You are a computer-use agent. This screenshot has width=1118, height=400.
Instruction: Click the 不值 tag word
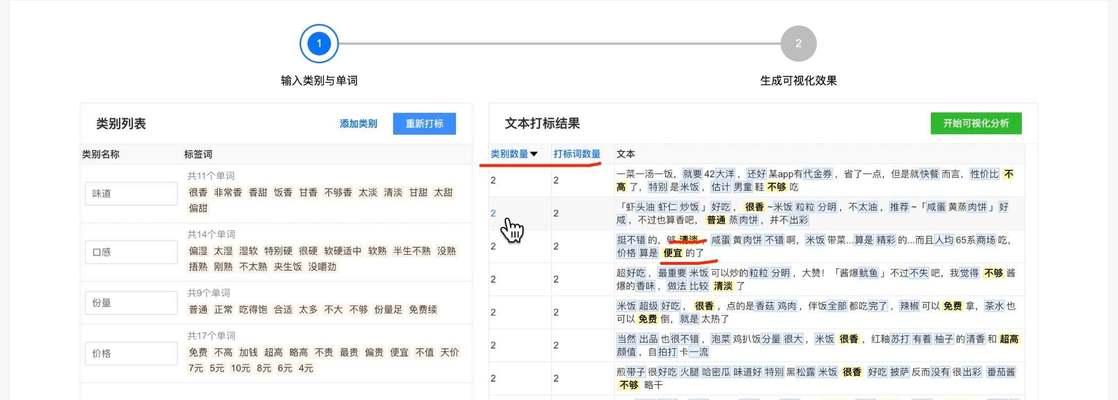424,352
